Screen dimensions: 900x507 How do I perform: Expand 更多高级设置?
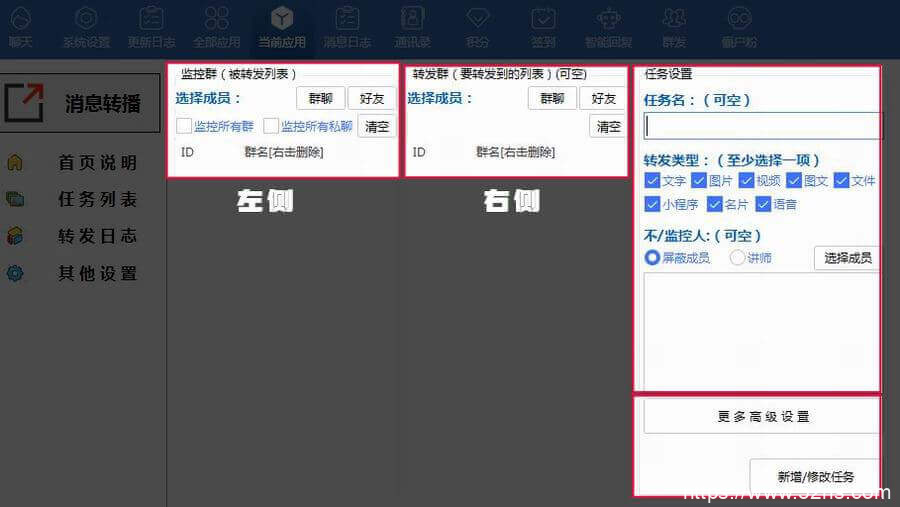762,417
